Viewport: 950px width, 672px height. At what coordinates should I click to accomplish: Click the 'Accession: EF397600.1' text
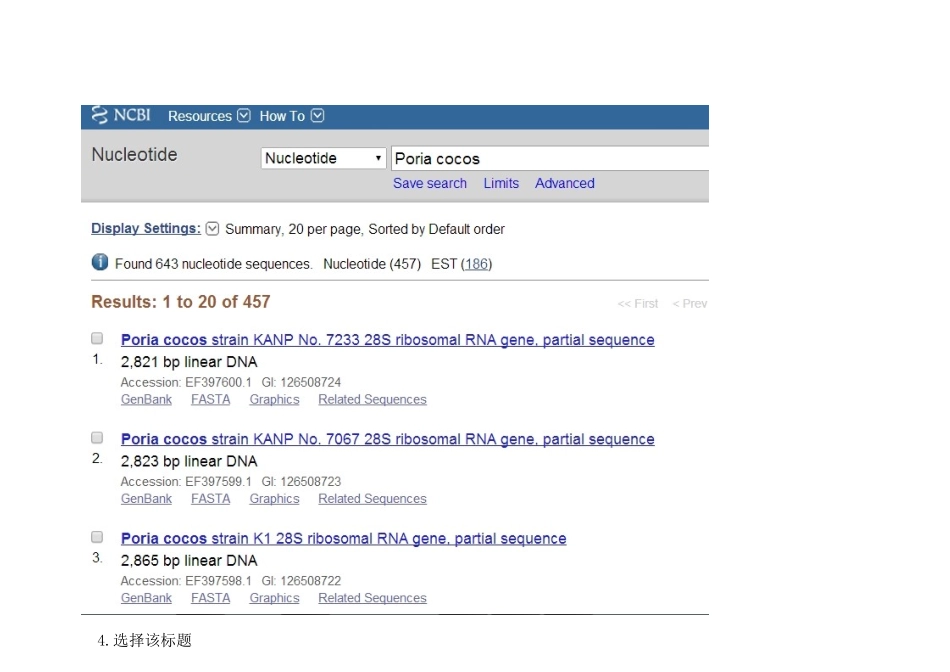click(x=186, y=382)
